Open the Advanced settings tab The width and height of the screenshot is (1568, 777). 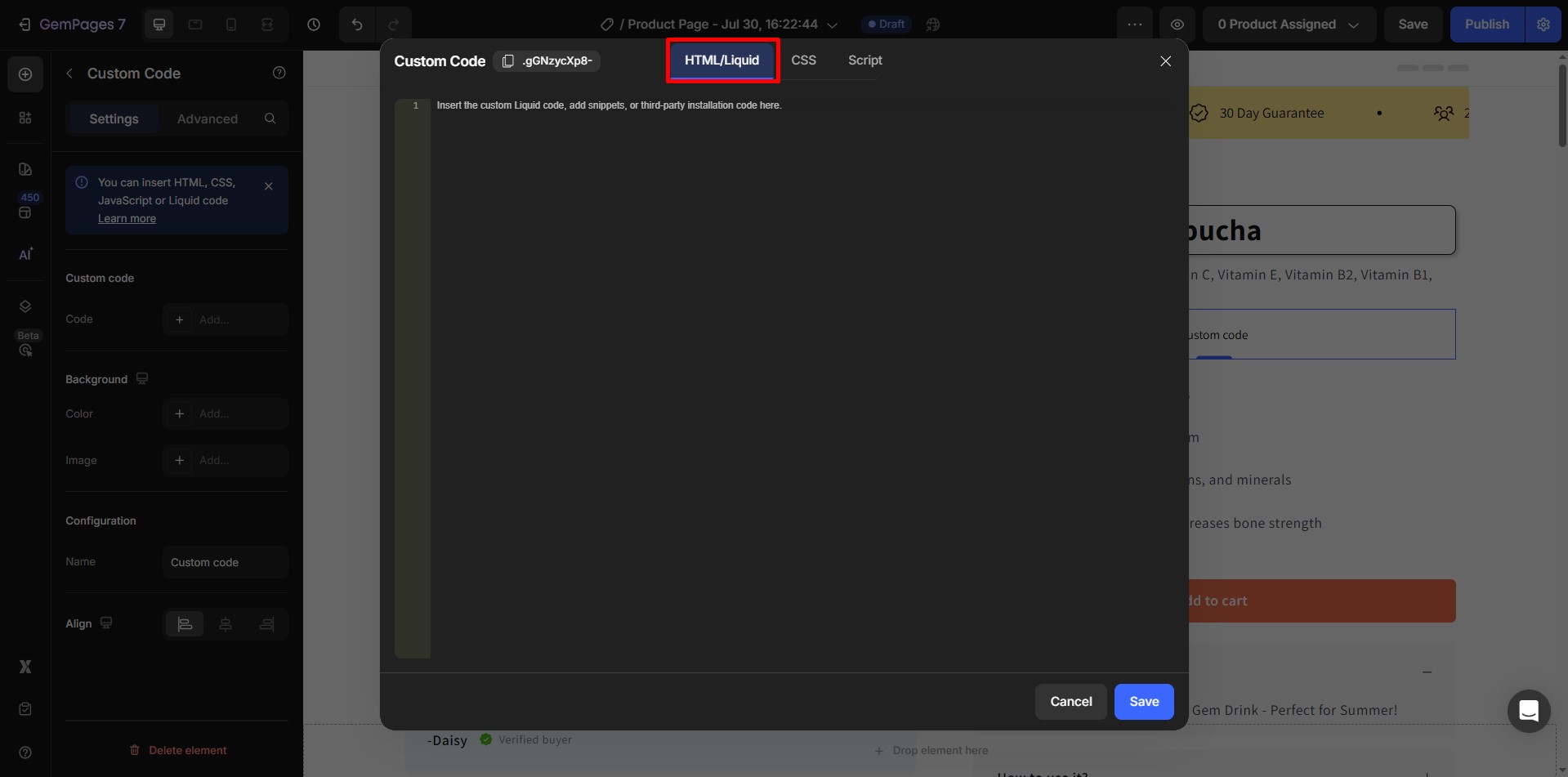pyautogui.click(x=208, y=118)
